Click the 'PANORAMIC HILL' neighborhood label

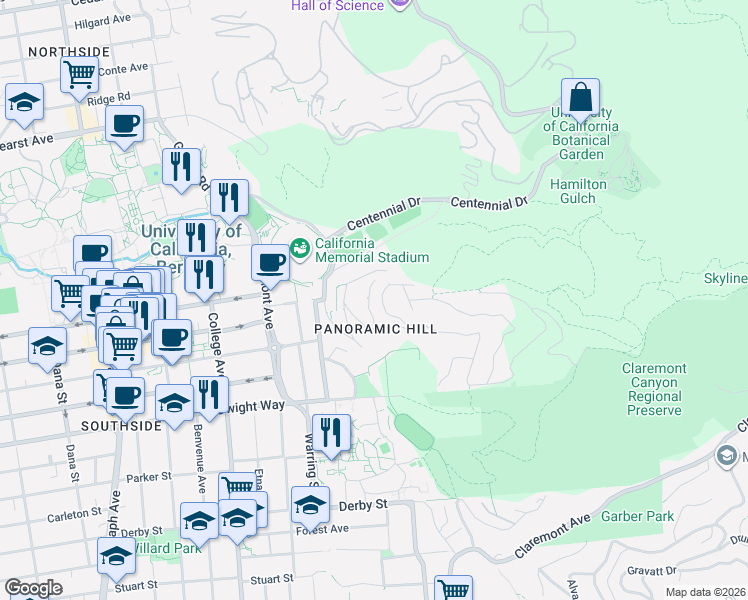tap(376, 329)
